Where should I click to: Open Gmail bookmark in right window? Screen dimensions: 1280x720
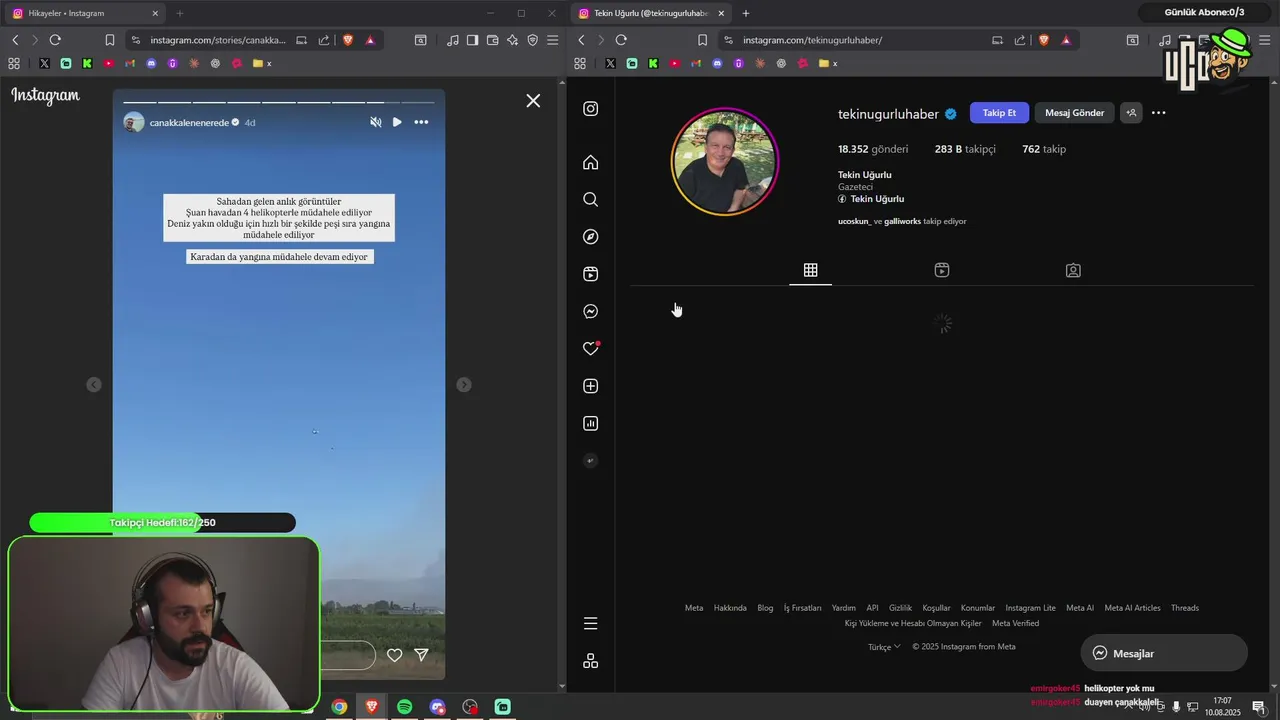pos(696,63)
